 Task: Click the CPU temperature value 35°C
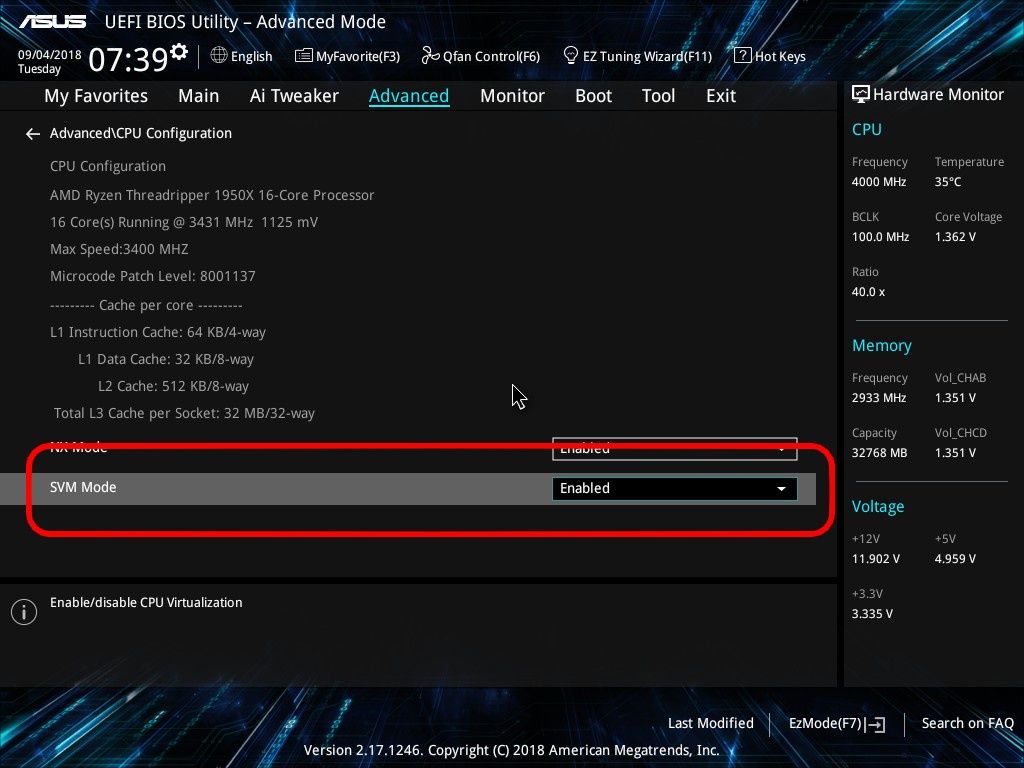pyautogui.click(x=948, y=182)
